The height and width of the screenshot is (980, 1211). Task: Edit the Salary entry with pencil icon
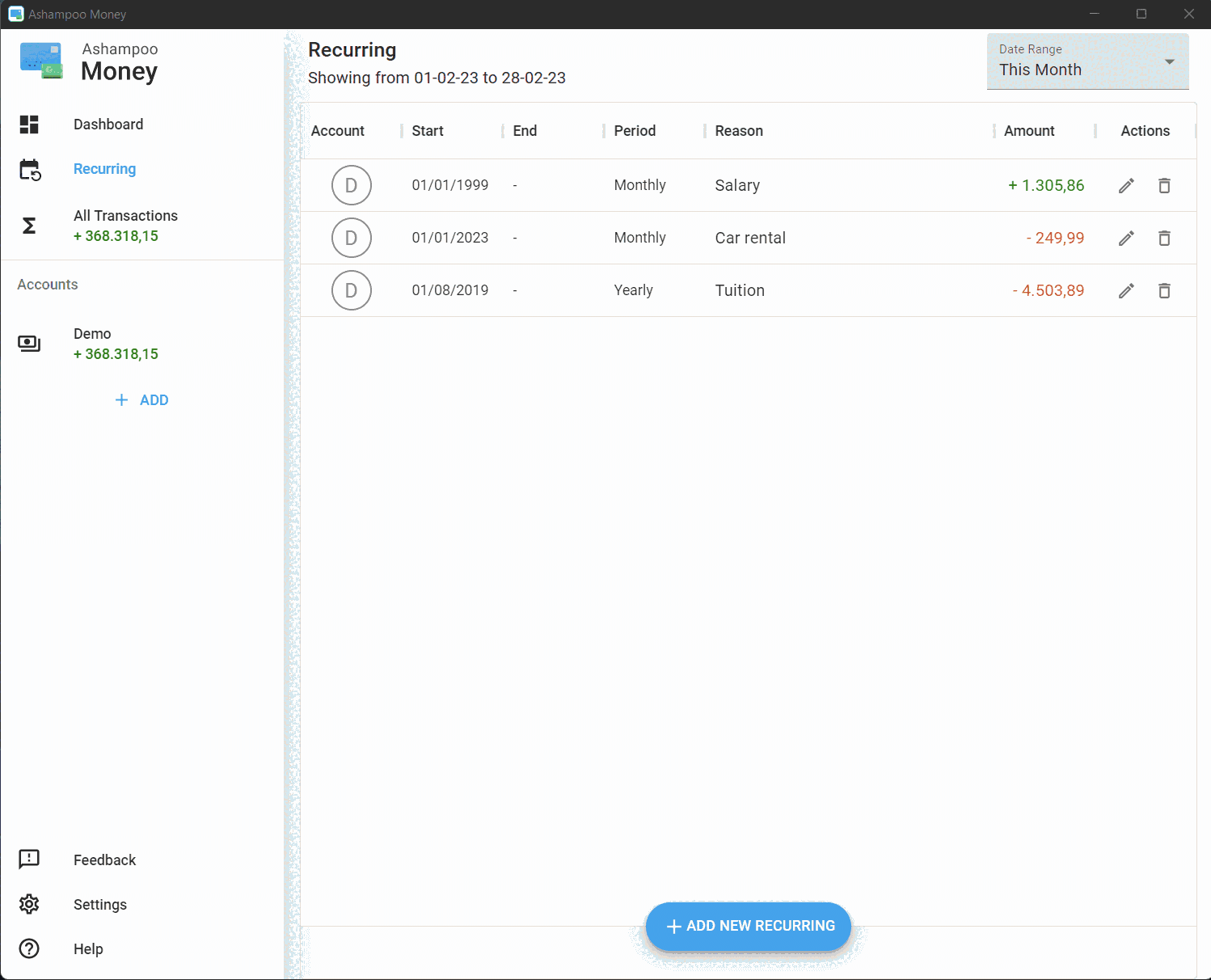[x=1126, y=185]
